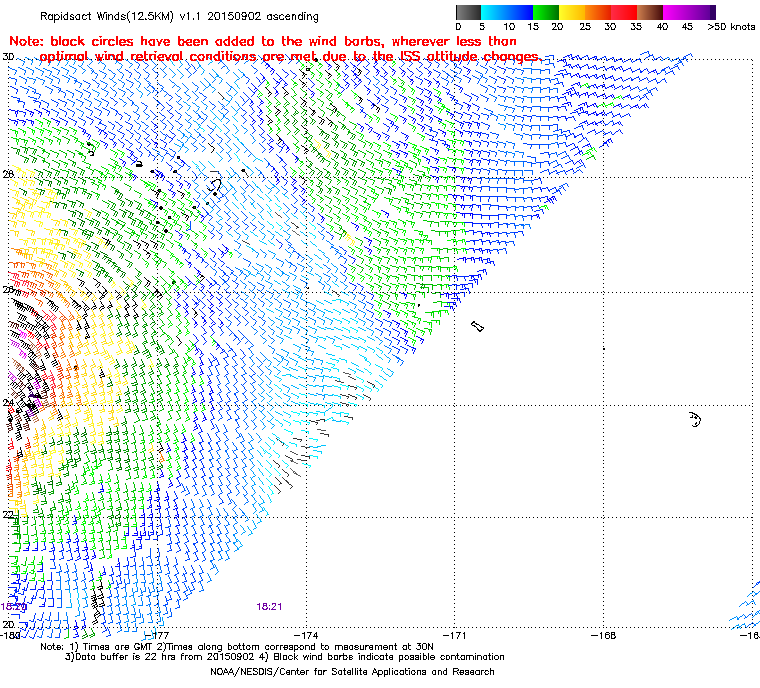Click the "NOAA/NESDIS/Center for Satellite Applications" credit line
The width and height of the screenshot is (760, 688).
pyautogui.click(x=352, y=672)
